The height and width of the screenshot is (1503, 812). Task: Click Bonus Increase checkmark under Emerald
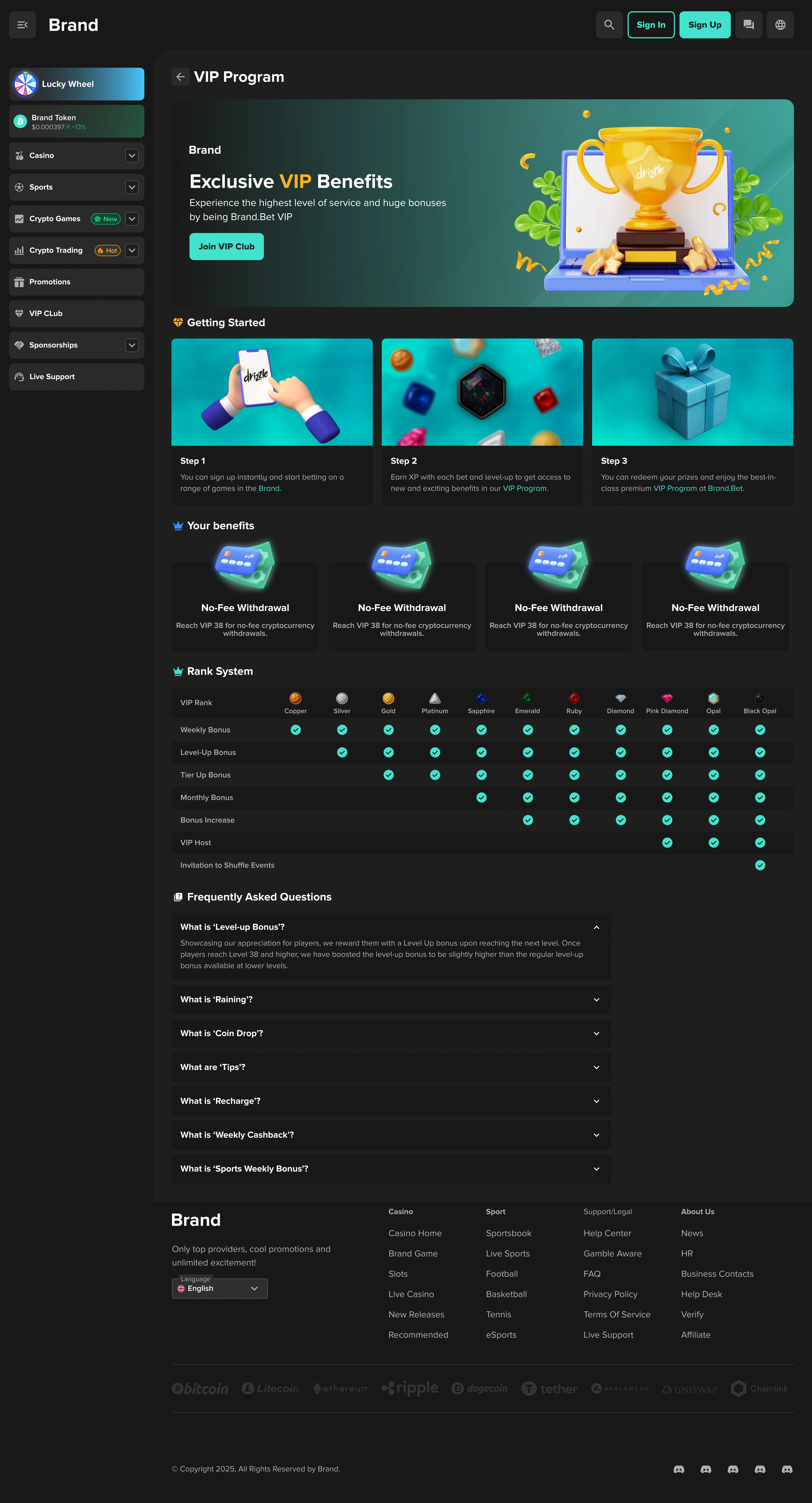528,820
